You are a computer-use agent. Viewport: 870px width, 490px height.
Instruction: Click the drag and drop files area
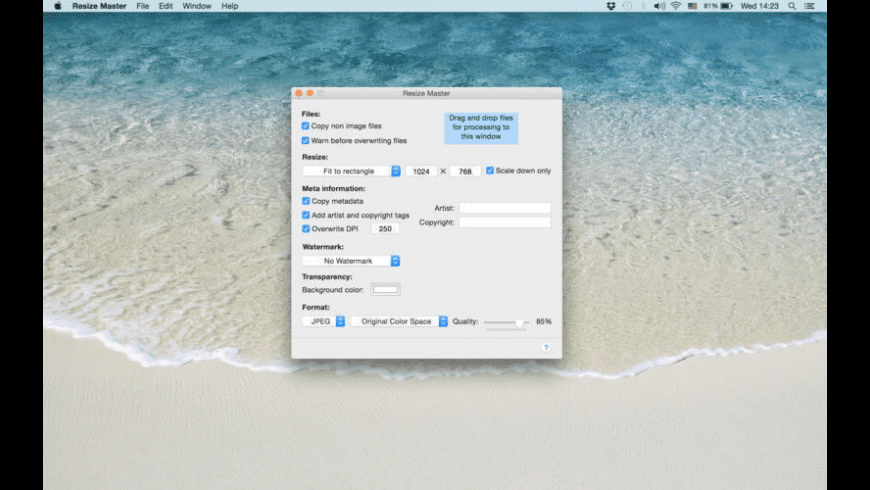click(481, 128)
